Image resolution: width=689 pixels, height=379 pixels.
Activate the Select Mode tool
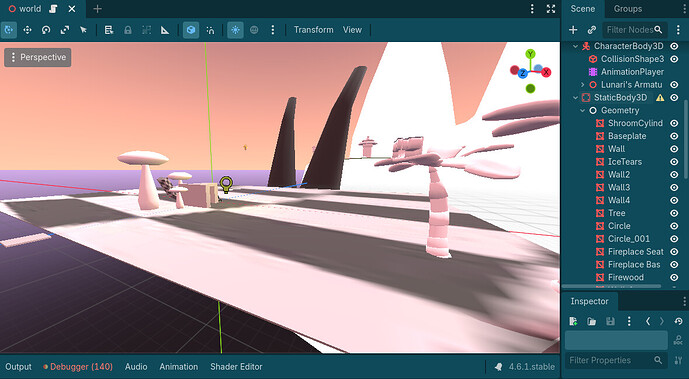[8, 30]
